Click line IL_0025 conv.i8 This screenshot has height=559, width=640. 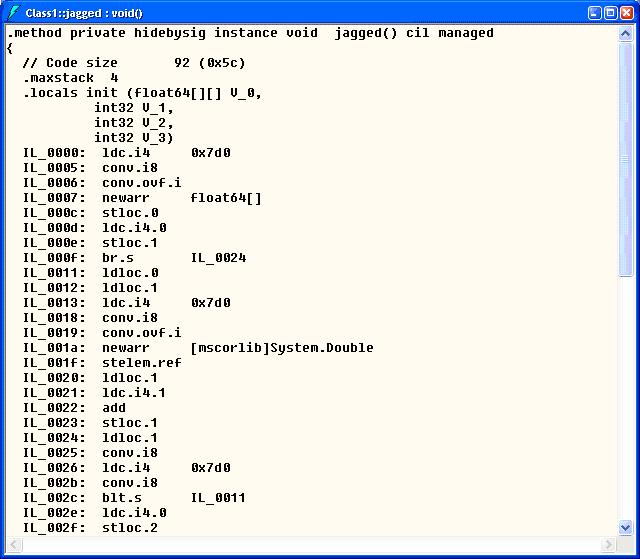[x=90, y=453]
